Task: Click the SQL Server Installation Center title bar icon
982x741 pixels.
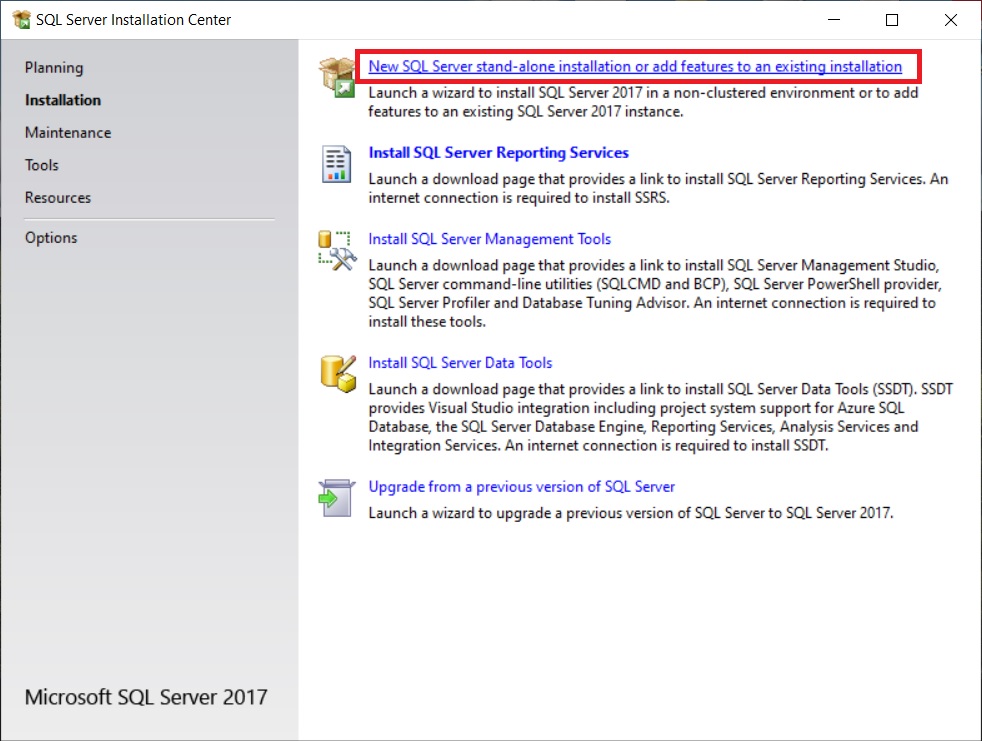Action: (21, 20)
